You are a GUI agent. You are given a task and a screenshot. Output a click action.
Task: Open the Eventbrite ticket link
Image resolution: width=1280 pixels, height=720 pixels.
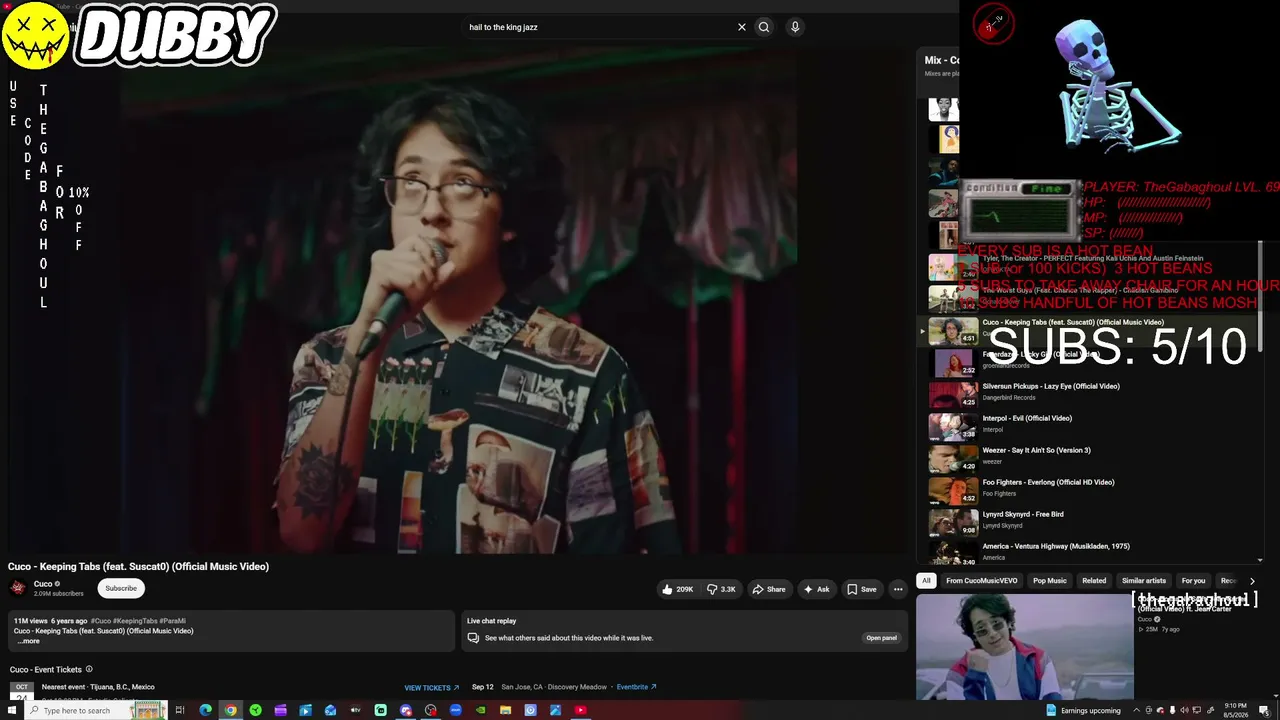click(636, 687)
